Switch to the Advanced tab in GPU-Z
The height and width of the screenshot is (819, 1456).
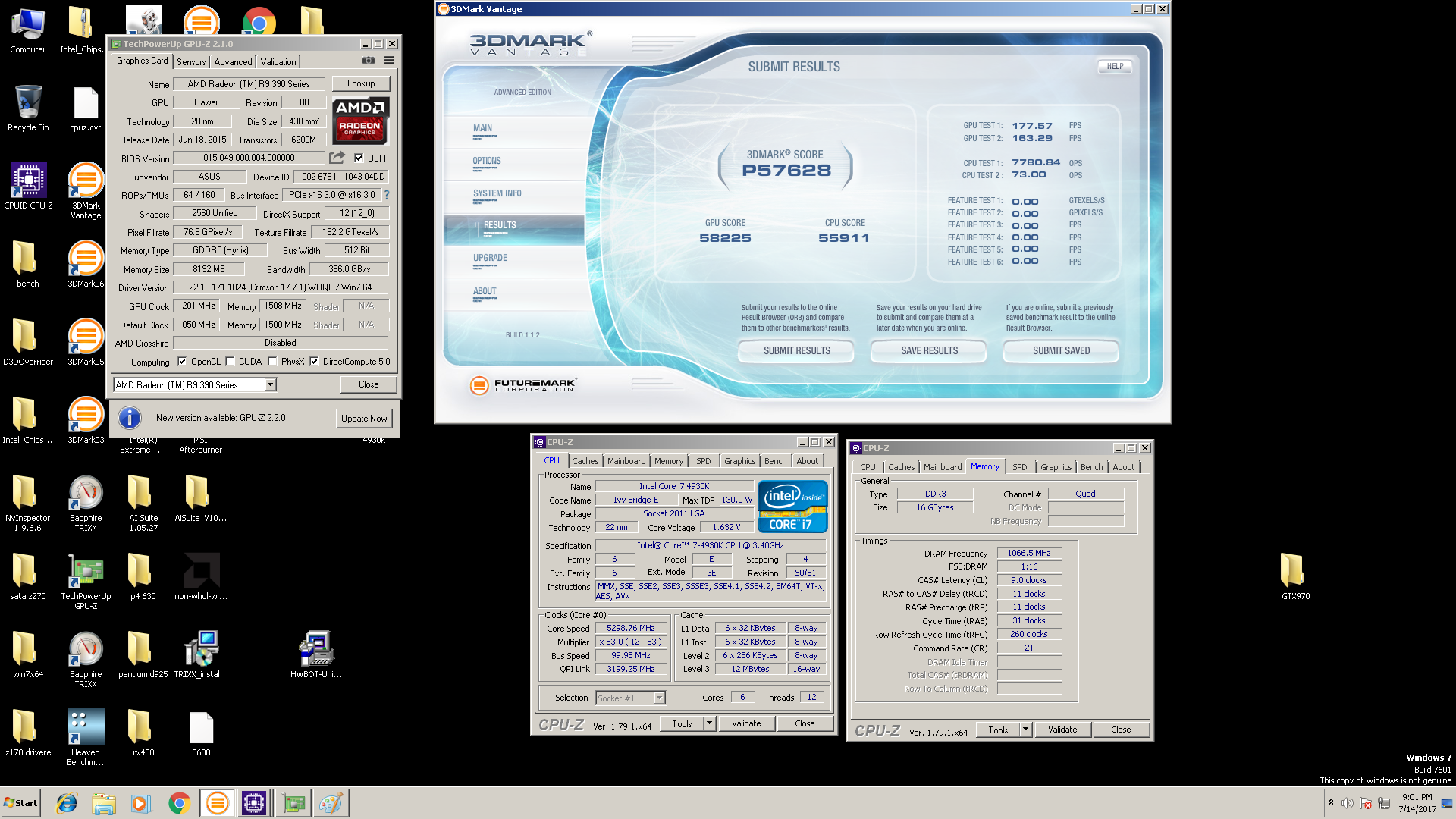[x=233, y=62]
